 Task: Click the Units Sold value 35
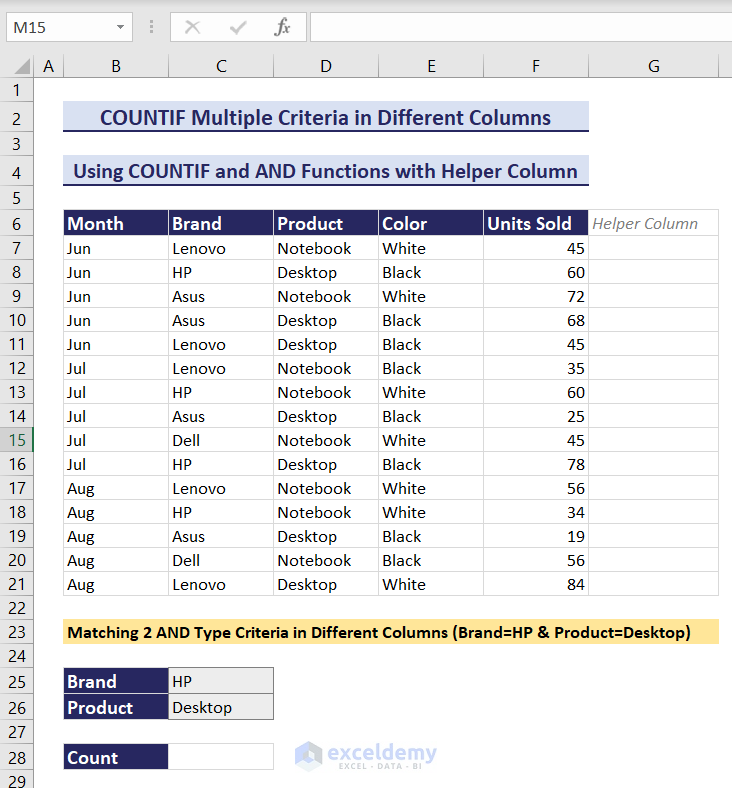click(536, 368)
